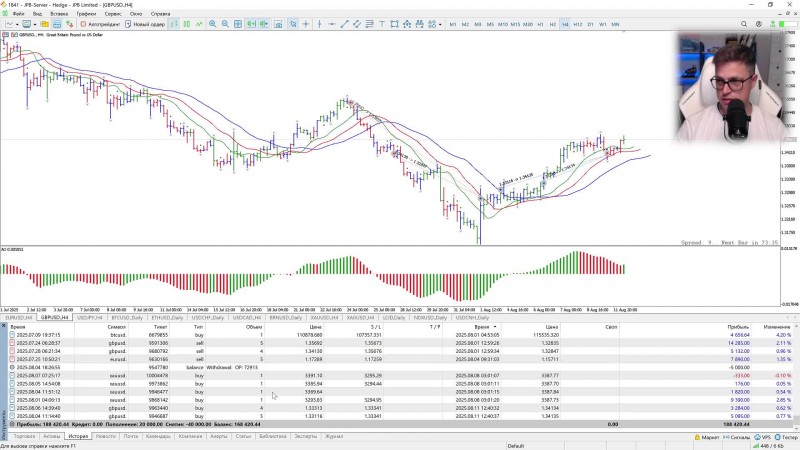Screen dimensions: 800x450
Task: Switch to BTCUSD,Daily chart tab
Action: coord(127,317)
